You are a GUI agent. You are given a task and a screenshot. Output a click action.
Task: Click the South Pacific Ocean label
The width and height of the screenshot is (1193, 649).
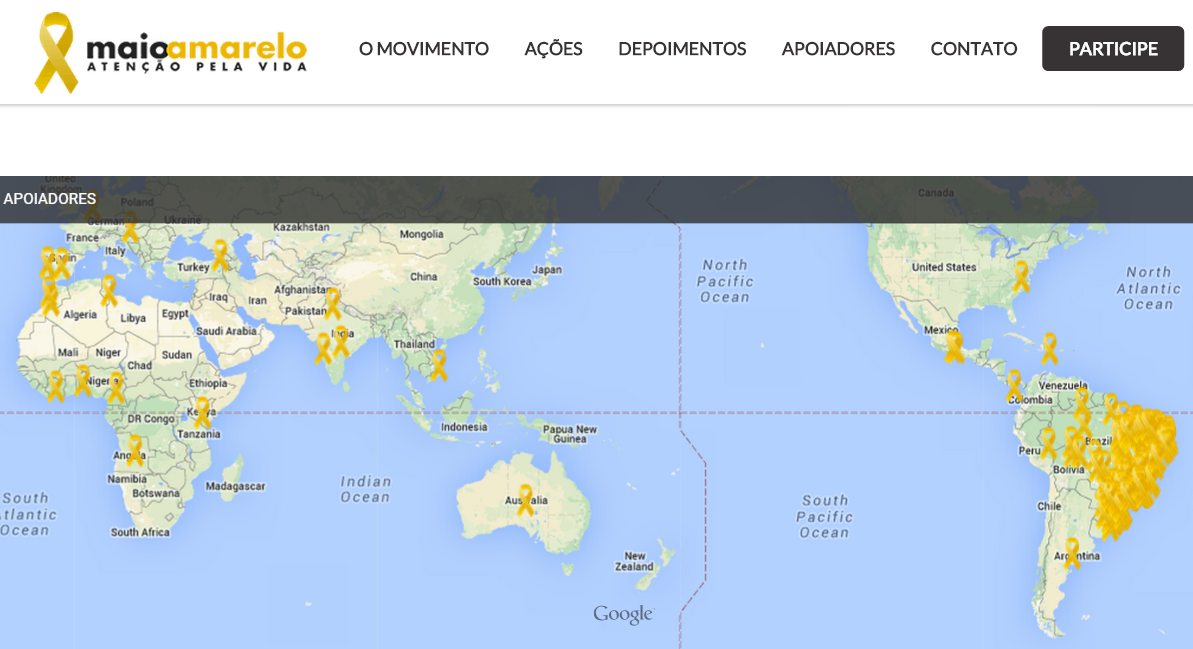click(825, 517)
